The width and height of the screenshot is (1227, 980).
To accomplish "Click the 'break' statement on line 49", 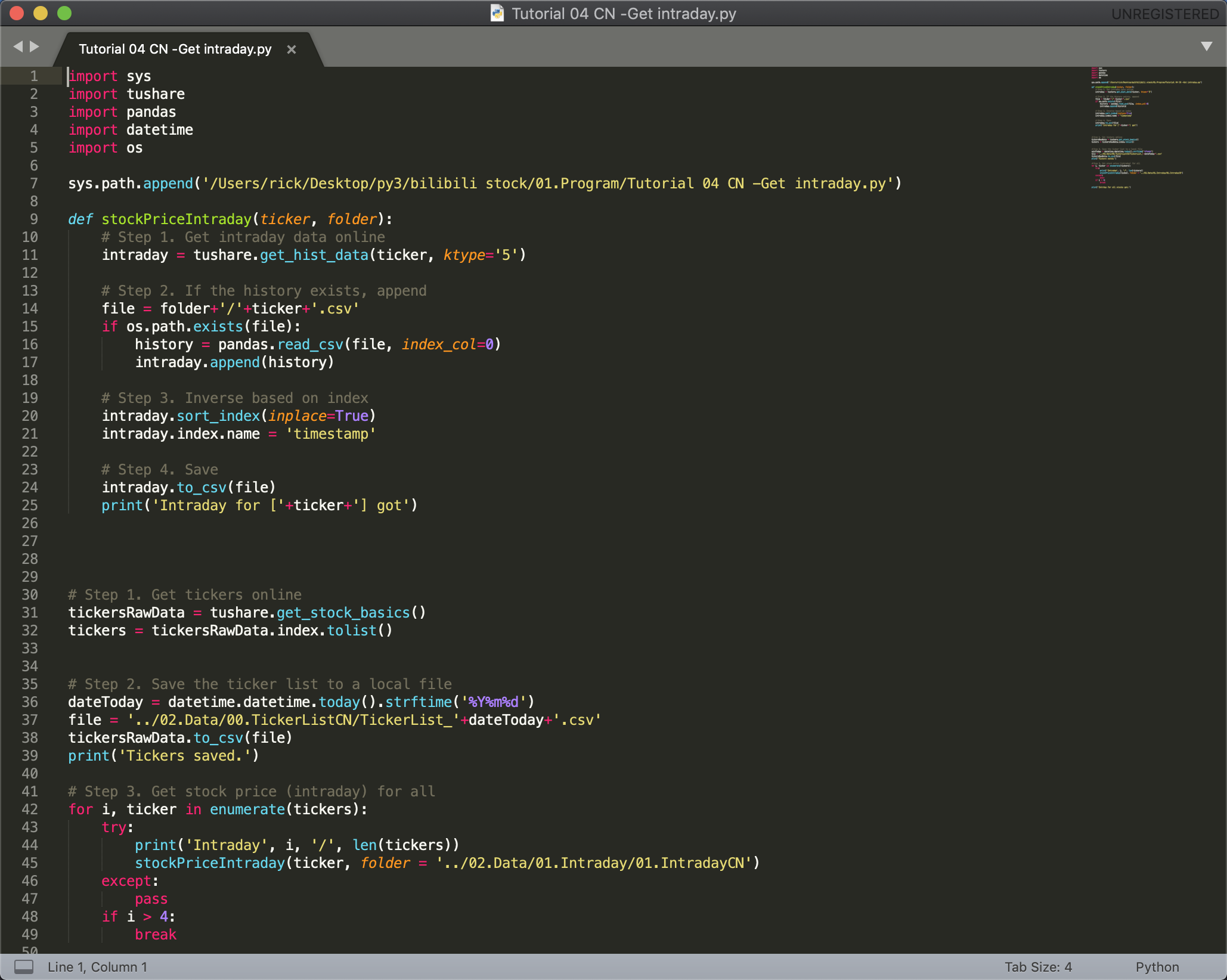I will pyautogui.click(x=156, y=935).
